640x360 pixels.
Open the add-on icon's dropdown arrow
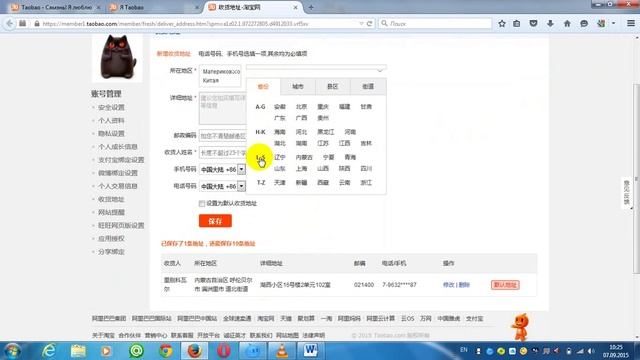[x=613, y=24]
